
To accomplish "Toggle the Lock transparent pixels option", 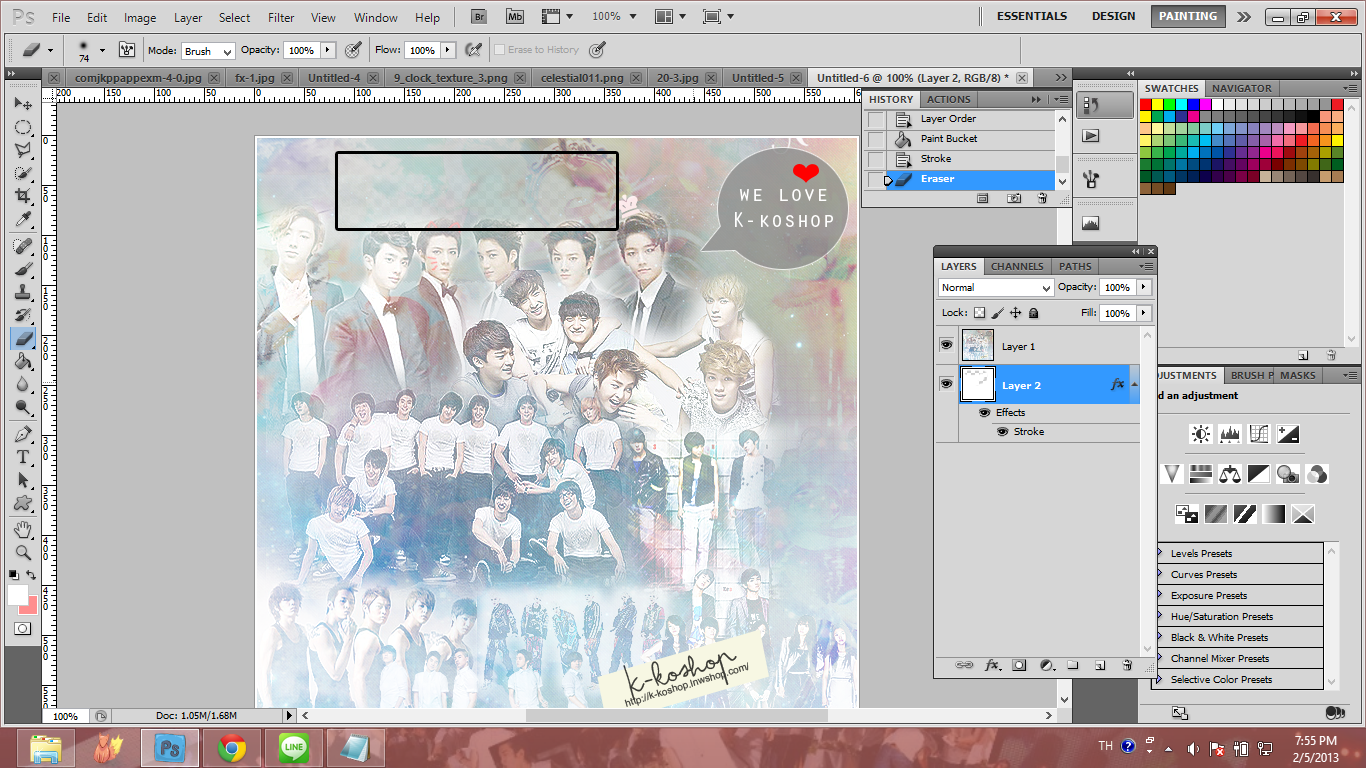I will pos(980,313).
